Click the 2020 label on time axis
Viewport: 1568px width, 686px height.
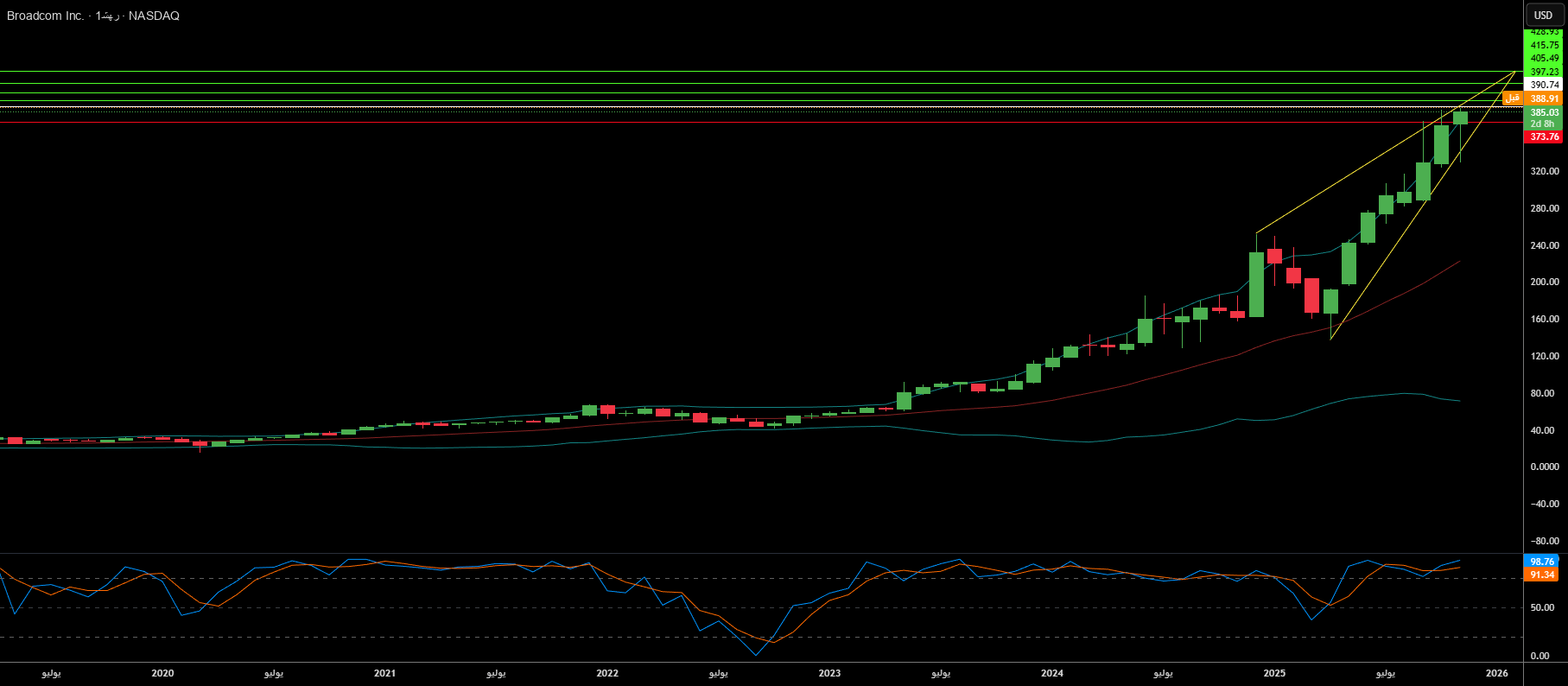click(162, 673)
